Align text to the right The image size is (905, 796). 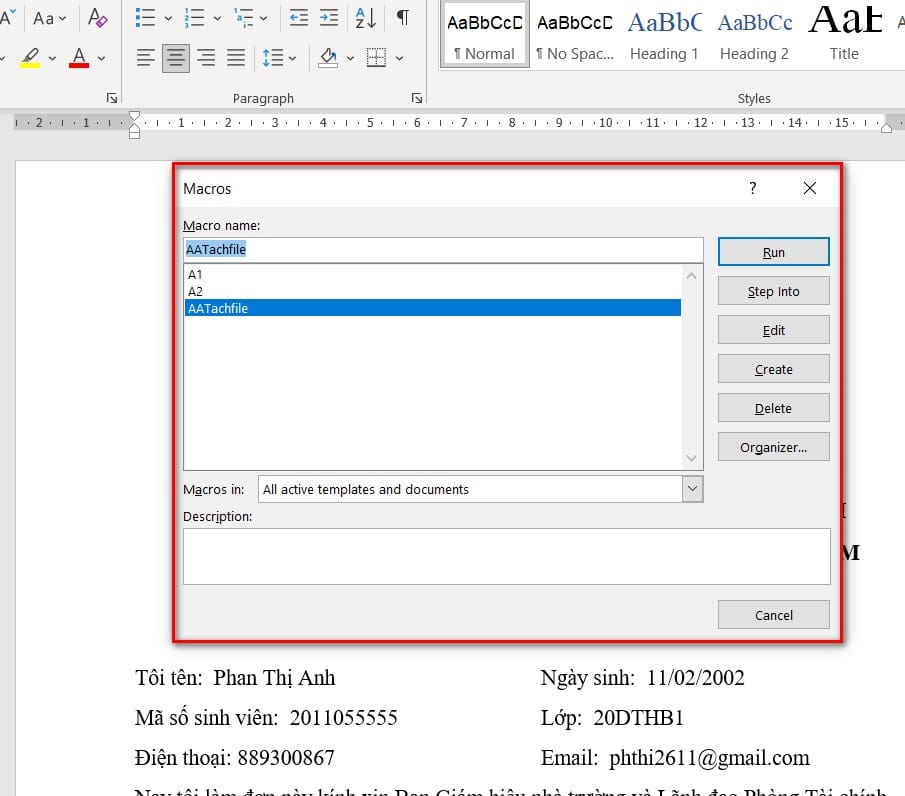[x=206, y=58]
